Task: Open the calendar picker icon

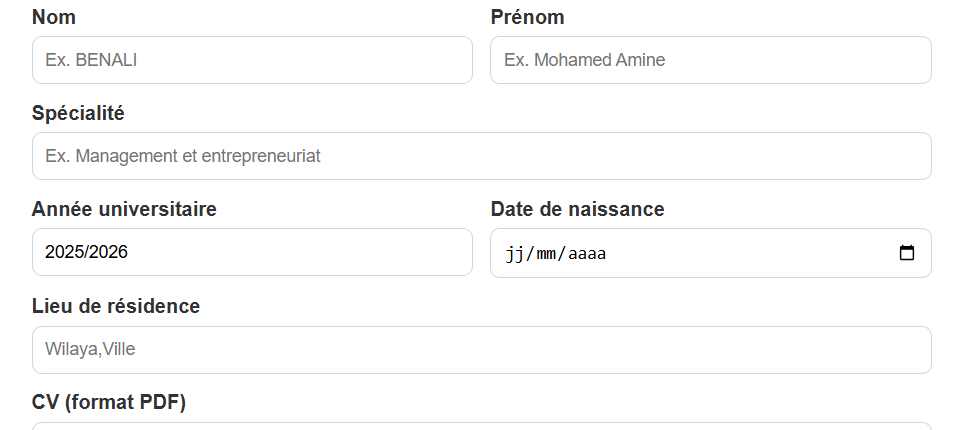Action: pyautogui.click(x=906, y=253)
